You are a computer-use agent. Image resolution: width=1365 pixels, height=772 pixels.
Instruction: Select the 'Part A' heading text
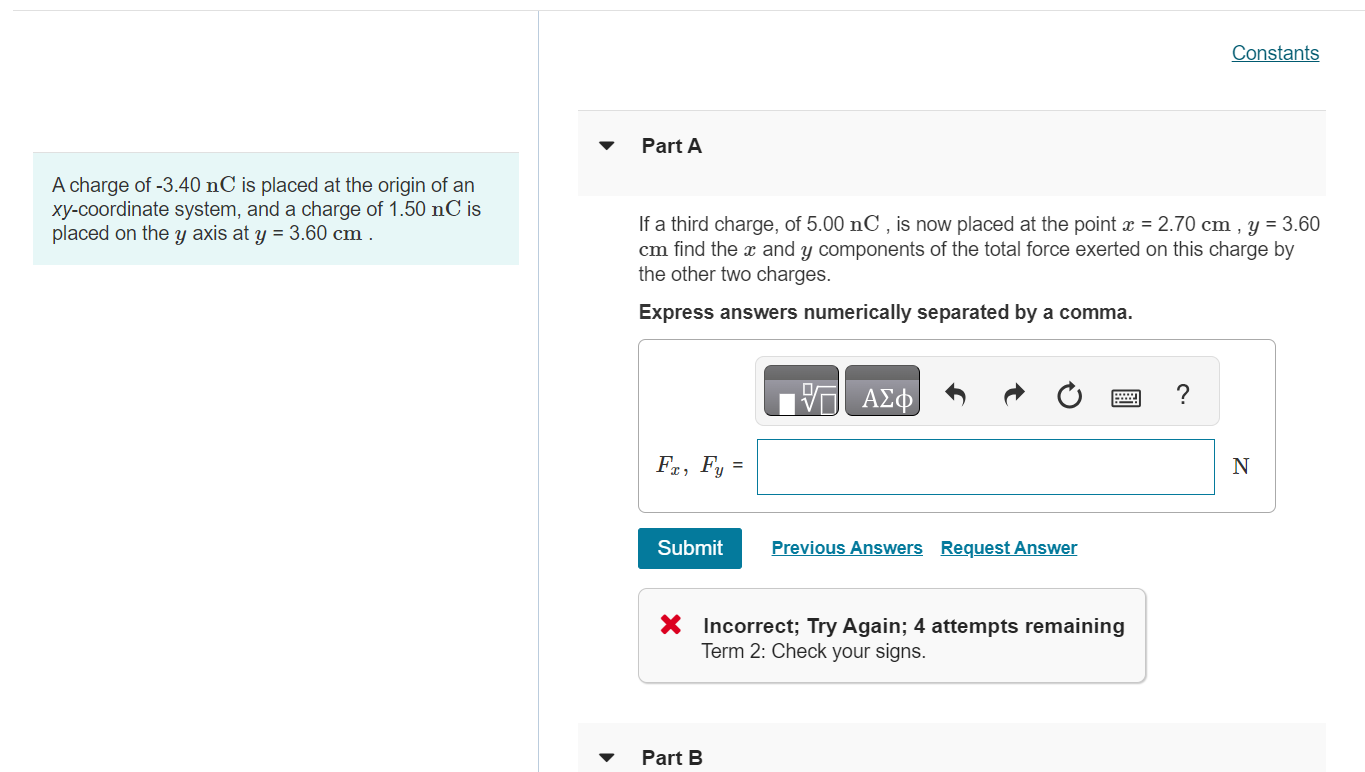tap(672, 146)
